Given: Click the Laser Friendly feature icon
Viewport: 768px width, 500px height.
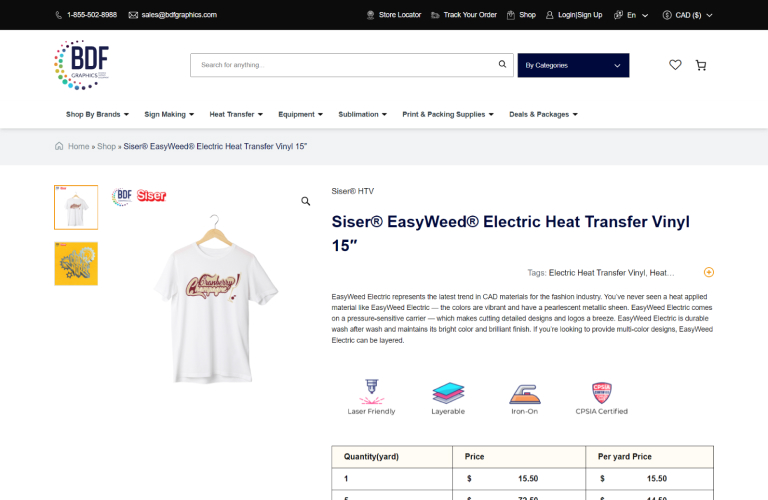Looking at the screenshot, I should pos(371,392).
